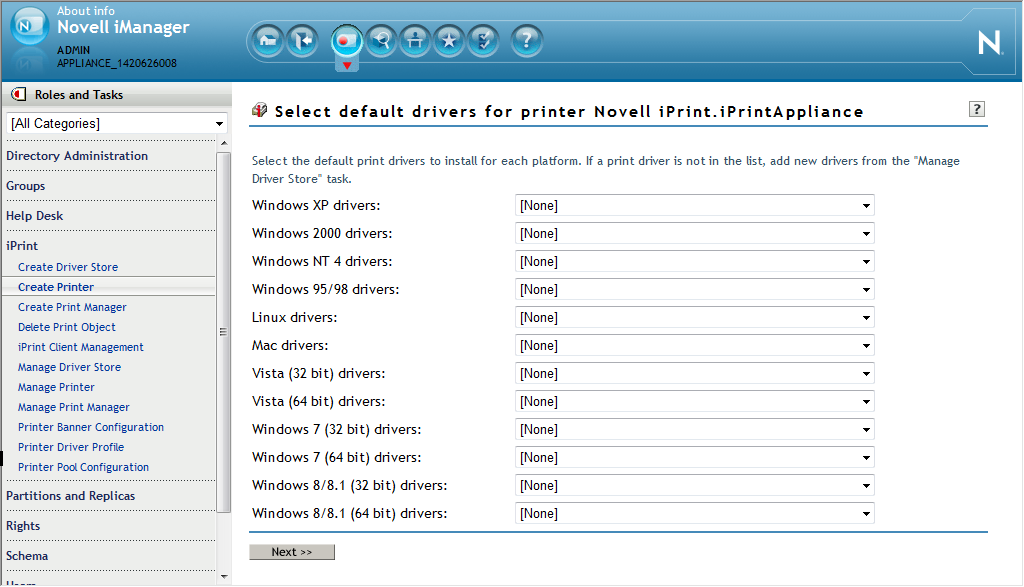Click the 'Linux drivers:' label
The height and width of the screenshot is (587, 1024).
click(x=295, y=318)
